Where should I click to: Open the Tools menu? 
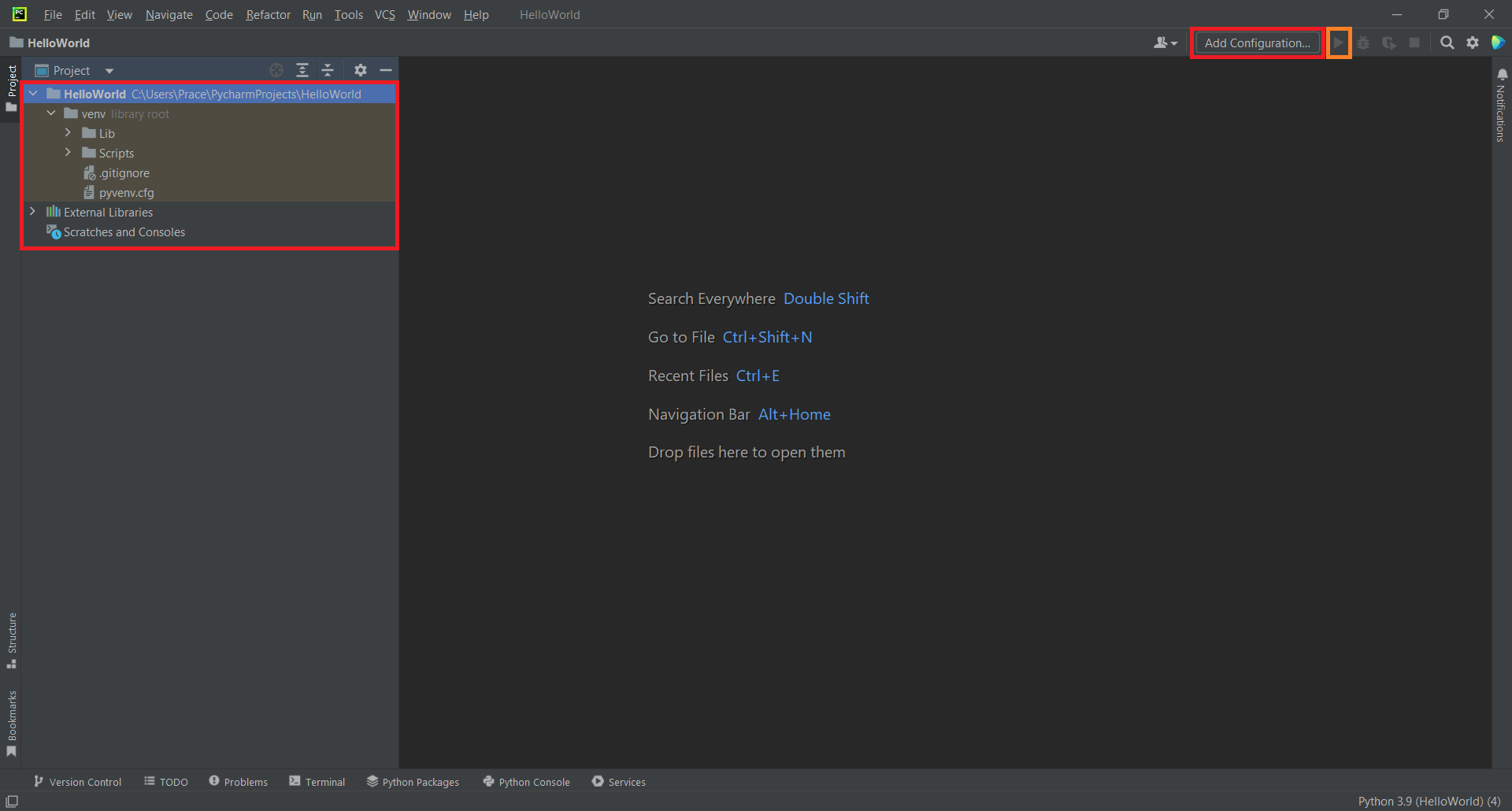click(x=348, y=14)
